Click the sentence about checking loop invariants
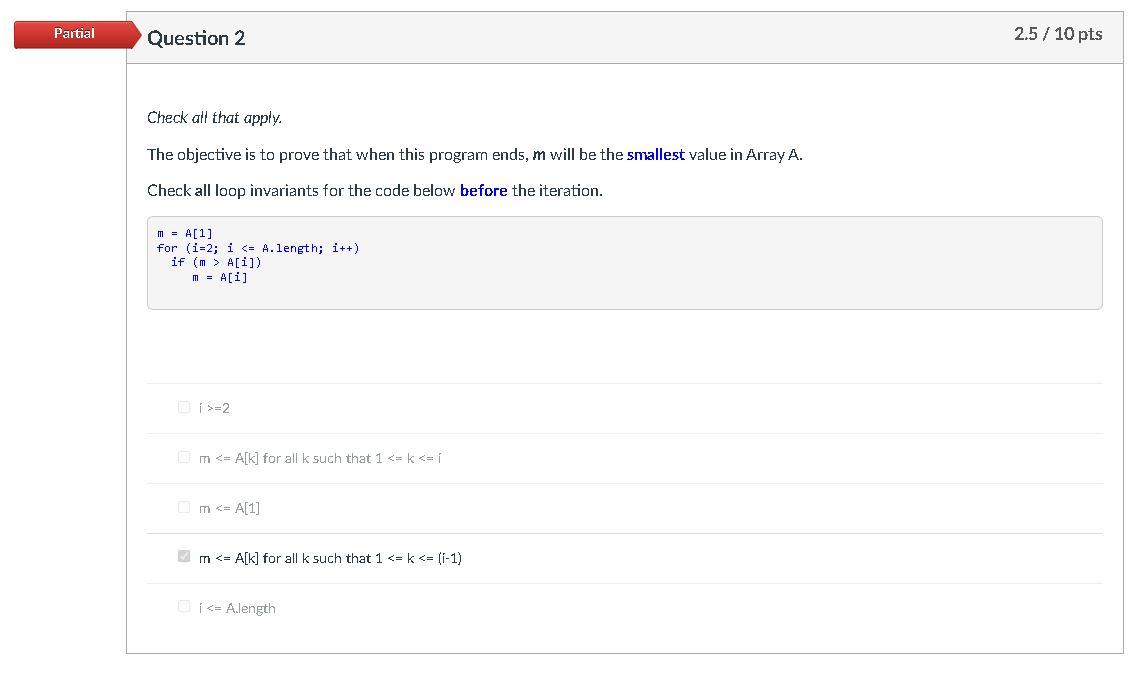 [x=375, y=190]
